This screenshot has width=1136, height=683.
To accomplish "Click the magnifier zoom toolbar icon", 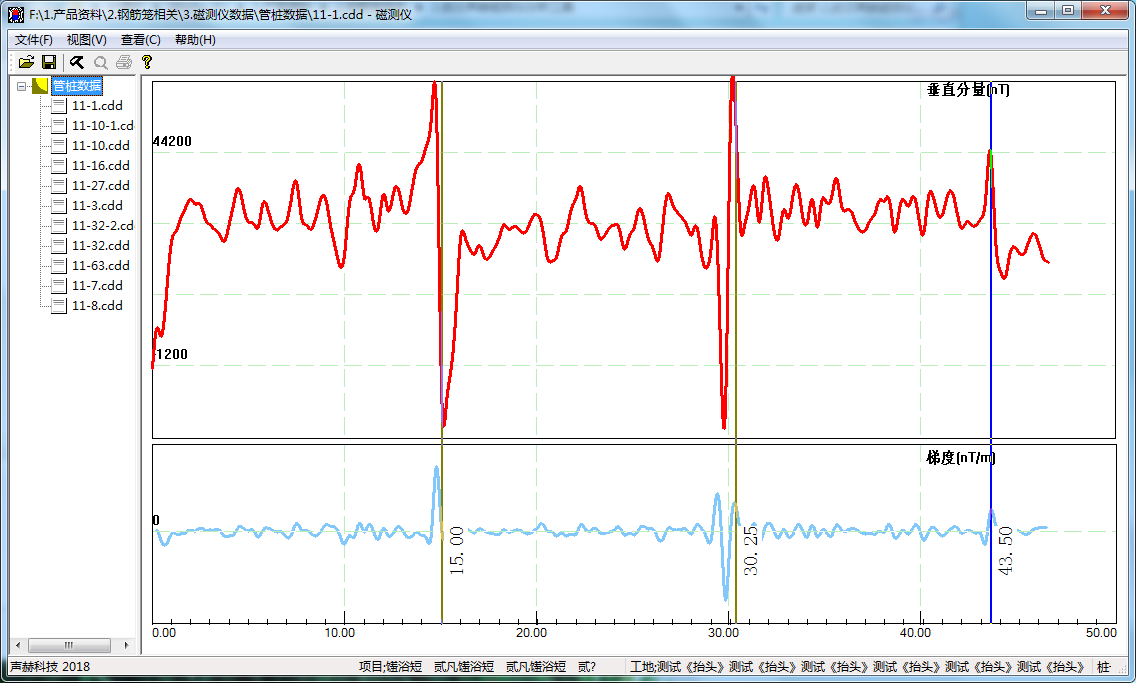I will 100,62.
